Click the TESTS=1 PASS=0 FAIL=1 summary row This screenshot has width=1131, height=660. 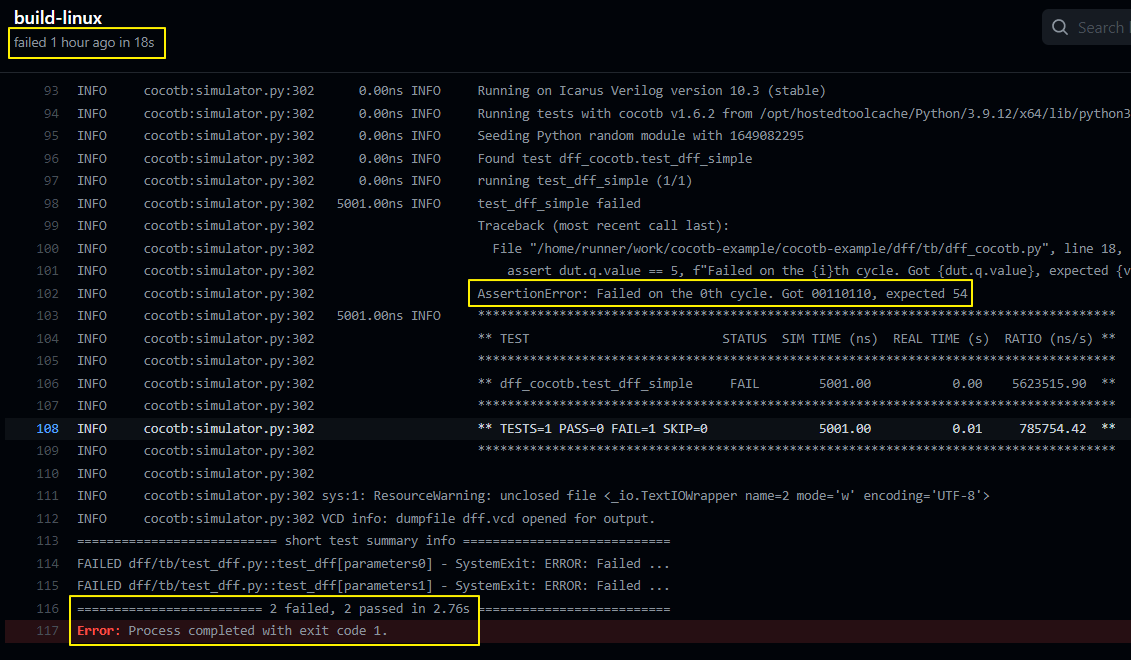point(593,428)
